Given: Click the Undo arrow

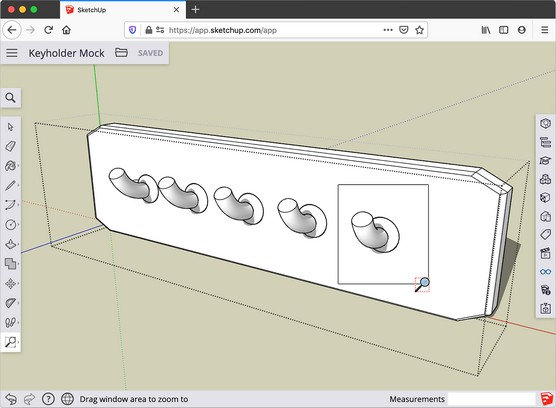Looking at the screenshot, I should coord(11,399).
